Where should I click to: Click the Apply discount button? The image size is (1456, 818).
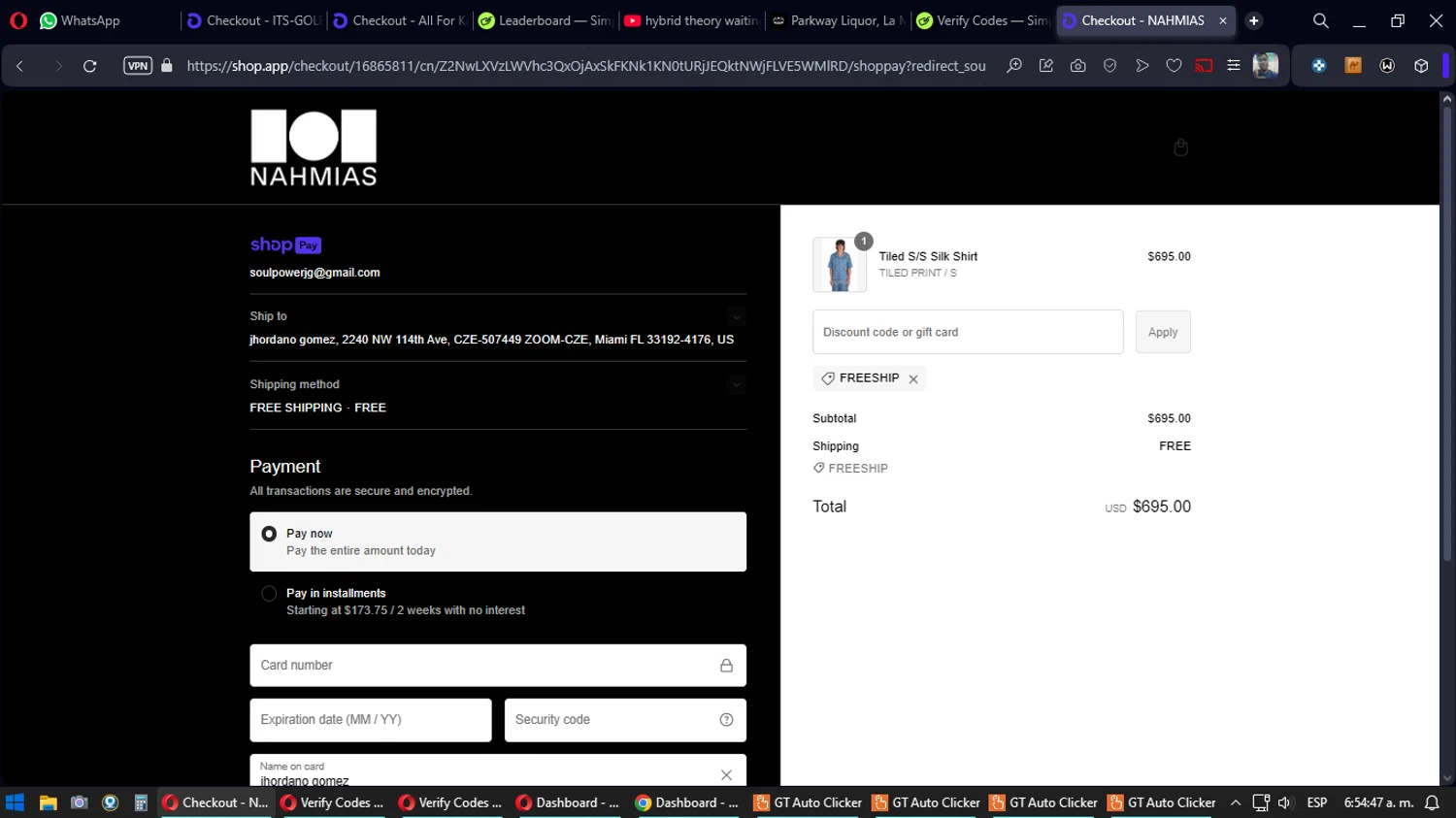[x=1163, y=332]
